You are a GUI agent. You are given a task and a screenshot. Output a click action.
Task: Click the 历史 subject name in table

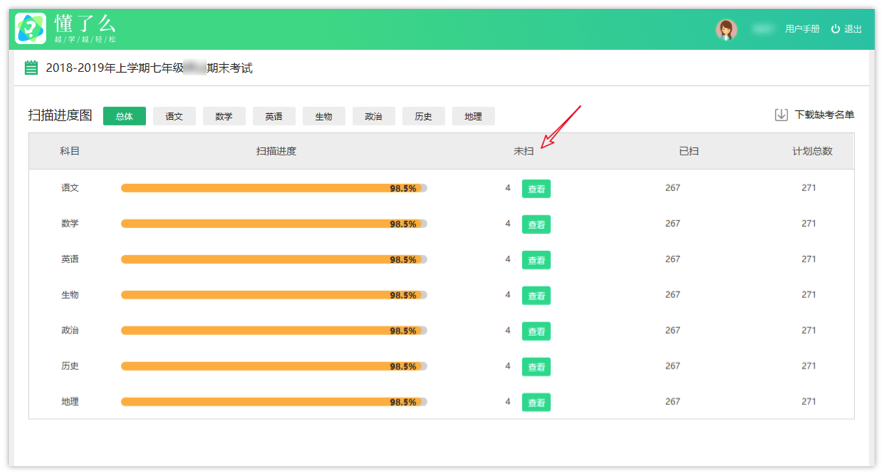[70, 366]
